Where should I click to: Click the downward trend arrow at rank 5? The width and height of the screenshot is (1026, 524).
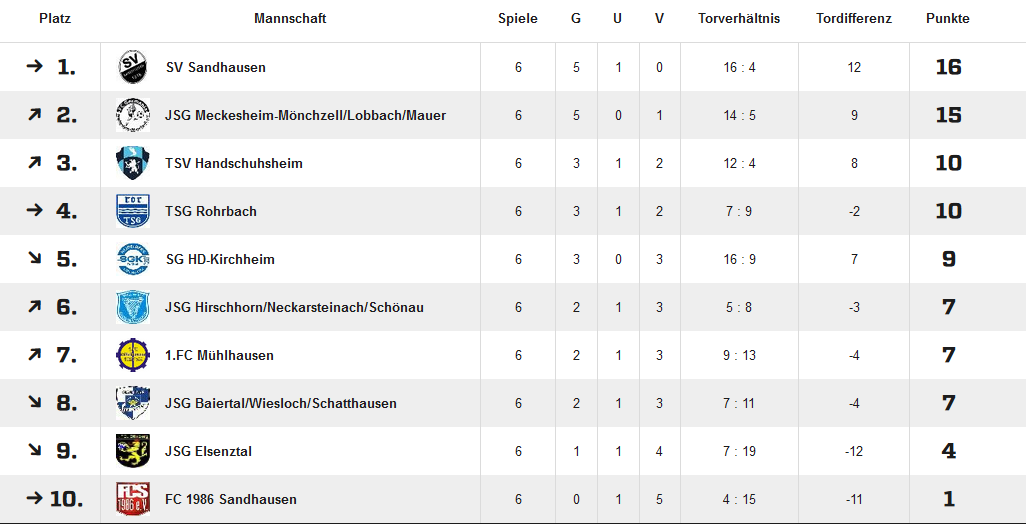click(x=34, y=259)
